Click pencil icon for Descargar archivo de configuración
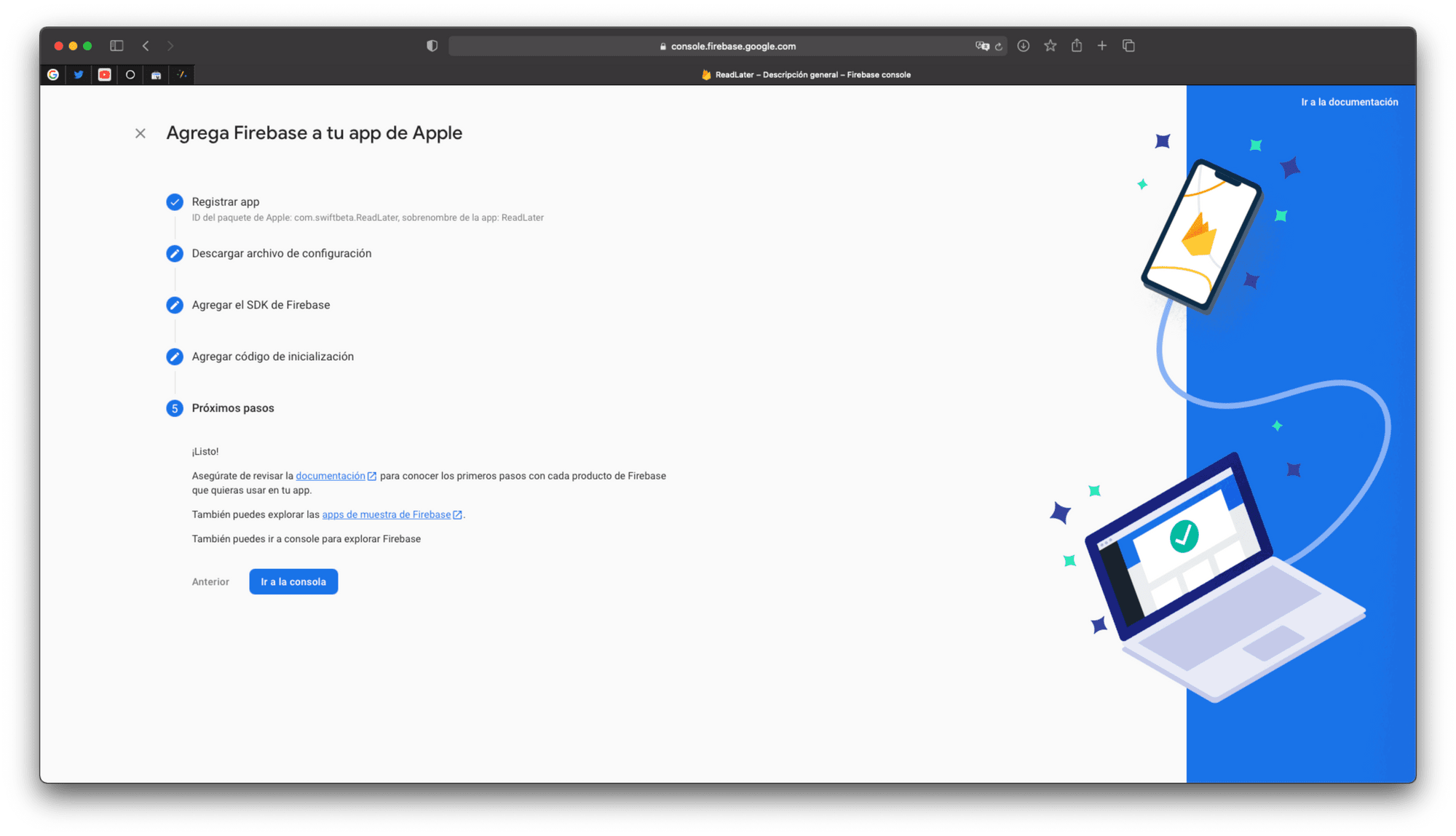This screenshot has width=1456, height=836. [175, 254]
